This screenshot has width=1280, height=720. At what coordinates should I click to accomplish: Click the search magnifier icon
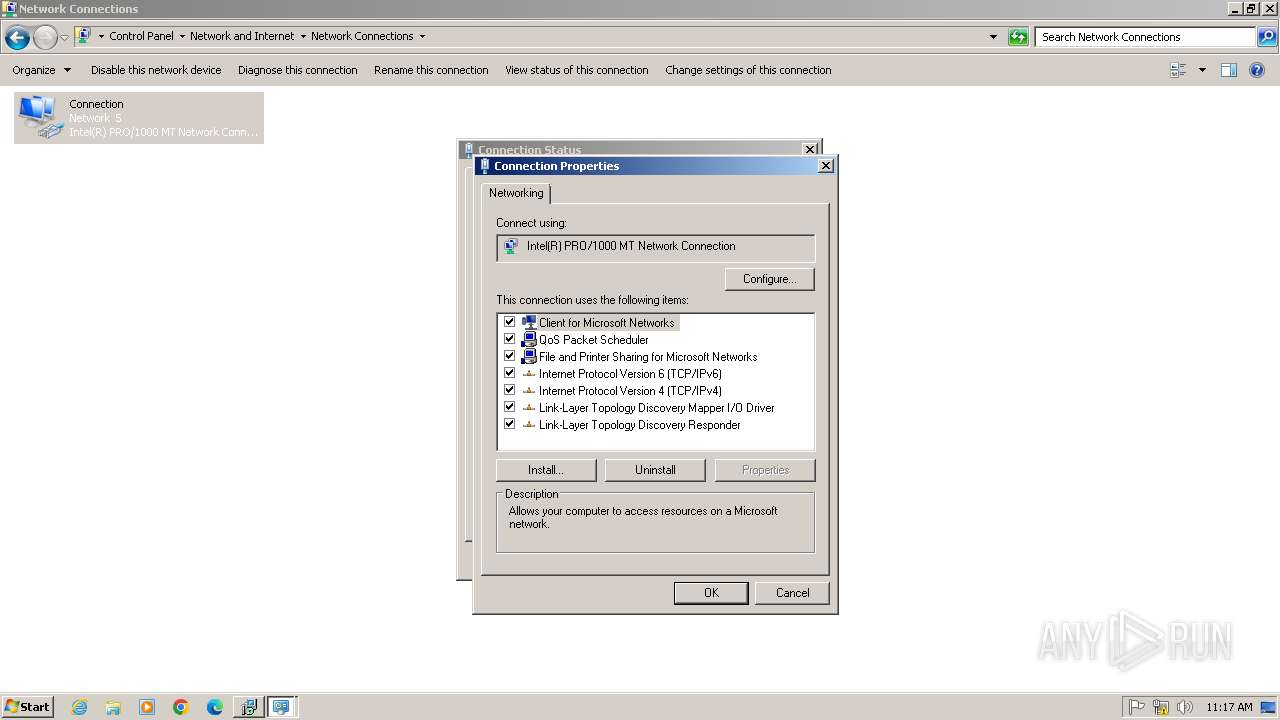(x=1267, y=37)
